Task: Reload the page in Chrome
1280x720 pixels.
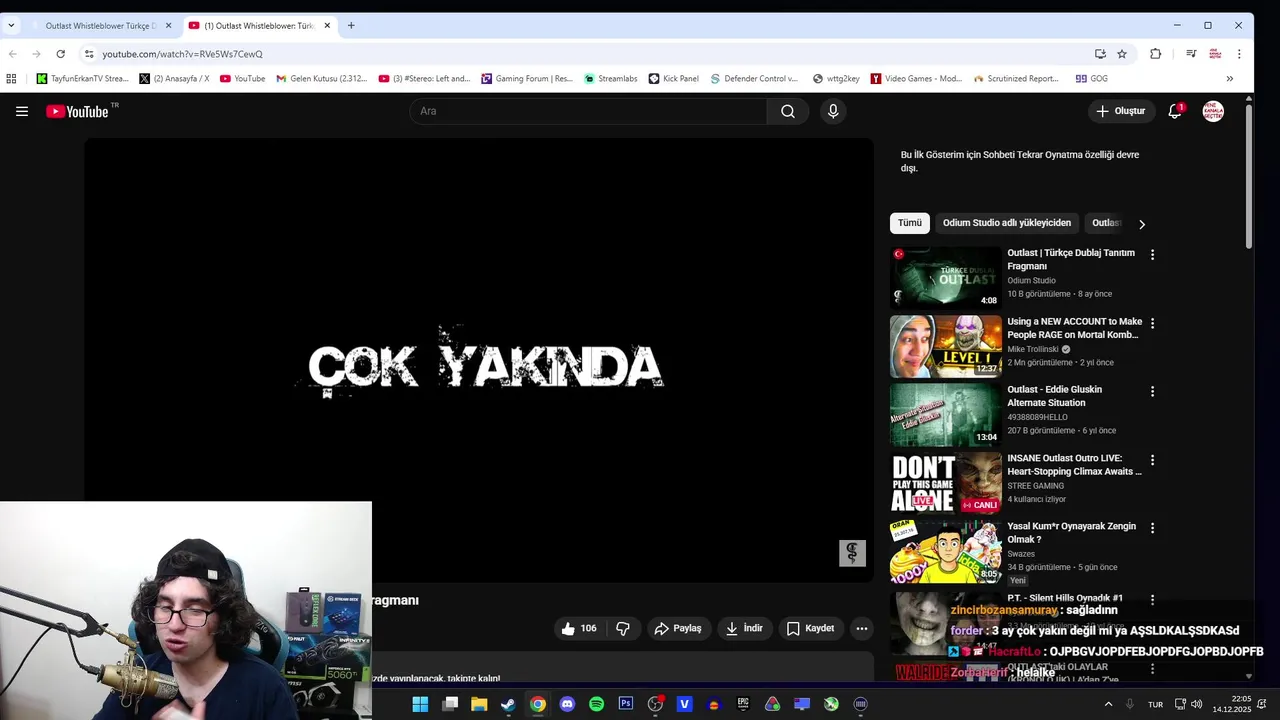Action: coord(61,54)
